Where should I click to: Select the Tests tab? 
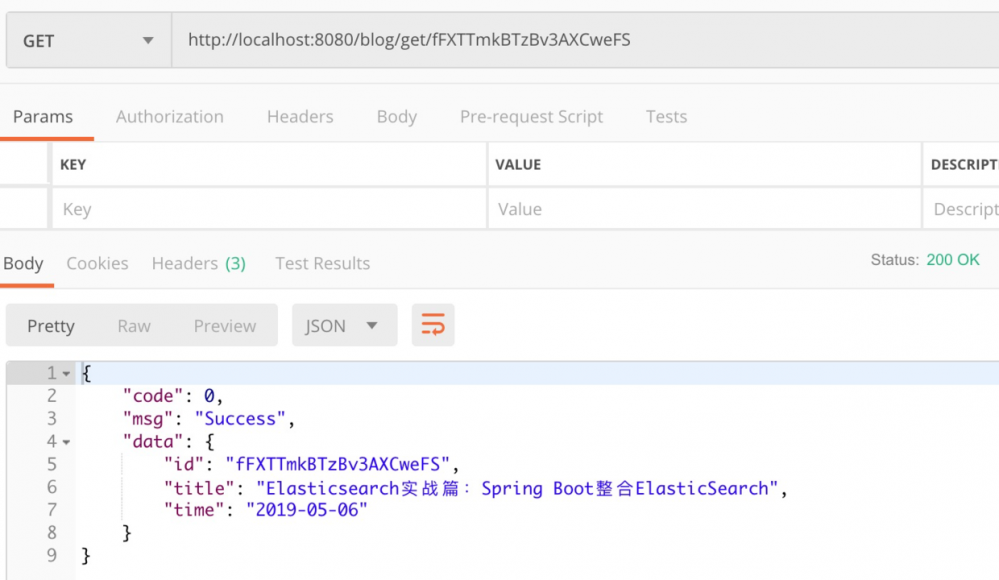tap(666, 116)
